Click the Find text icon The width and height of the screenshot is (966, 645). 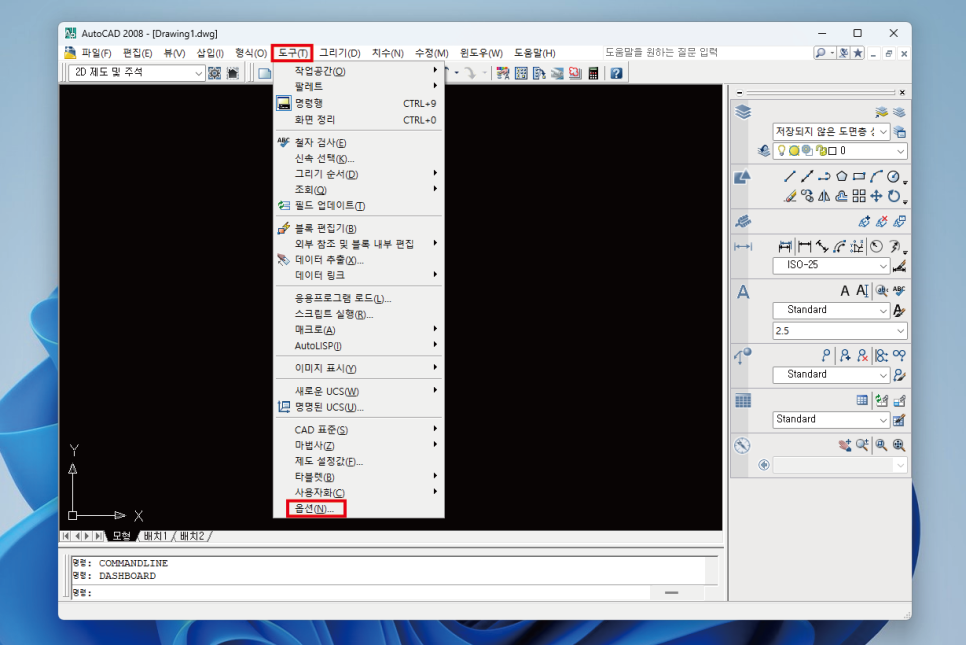(x=882, y=291)
